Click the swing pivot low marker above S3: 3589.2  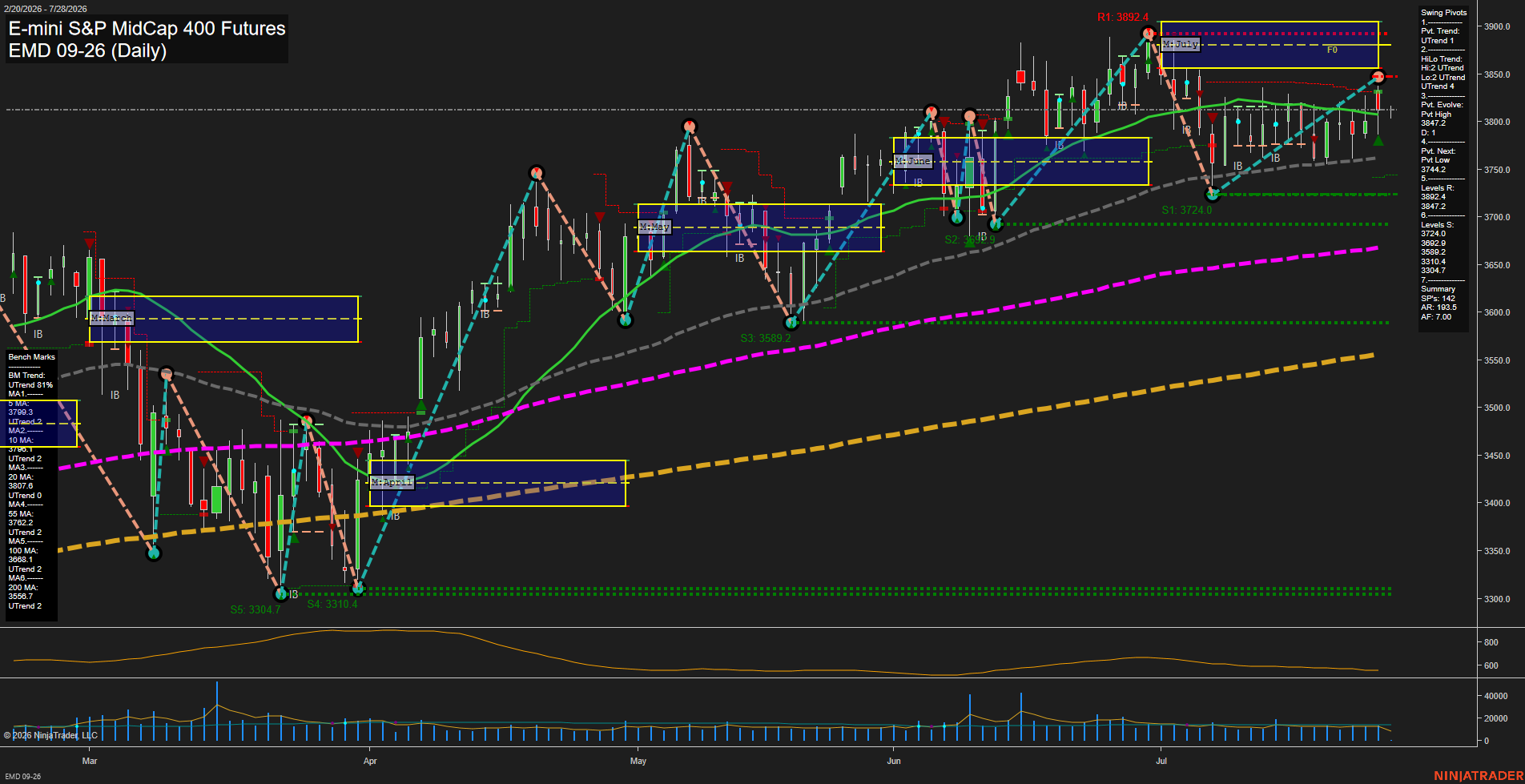point(791,322)
